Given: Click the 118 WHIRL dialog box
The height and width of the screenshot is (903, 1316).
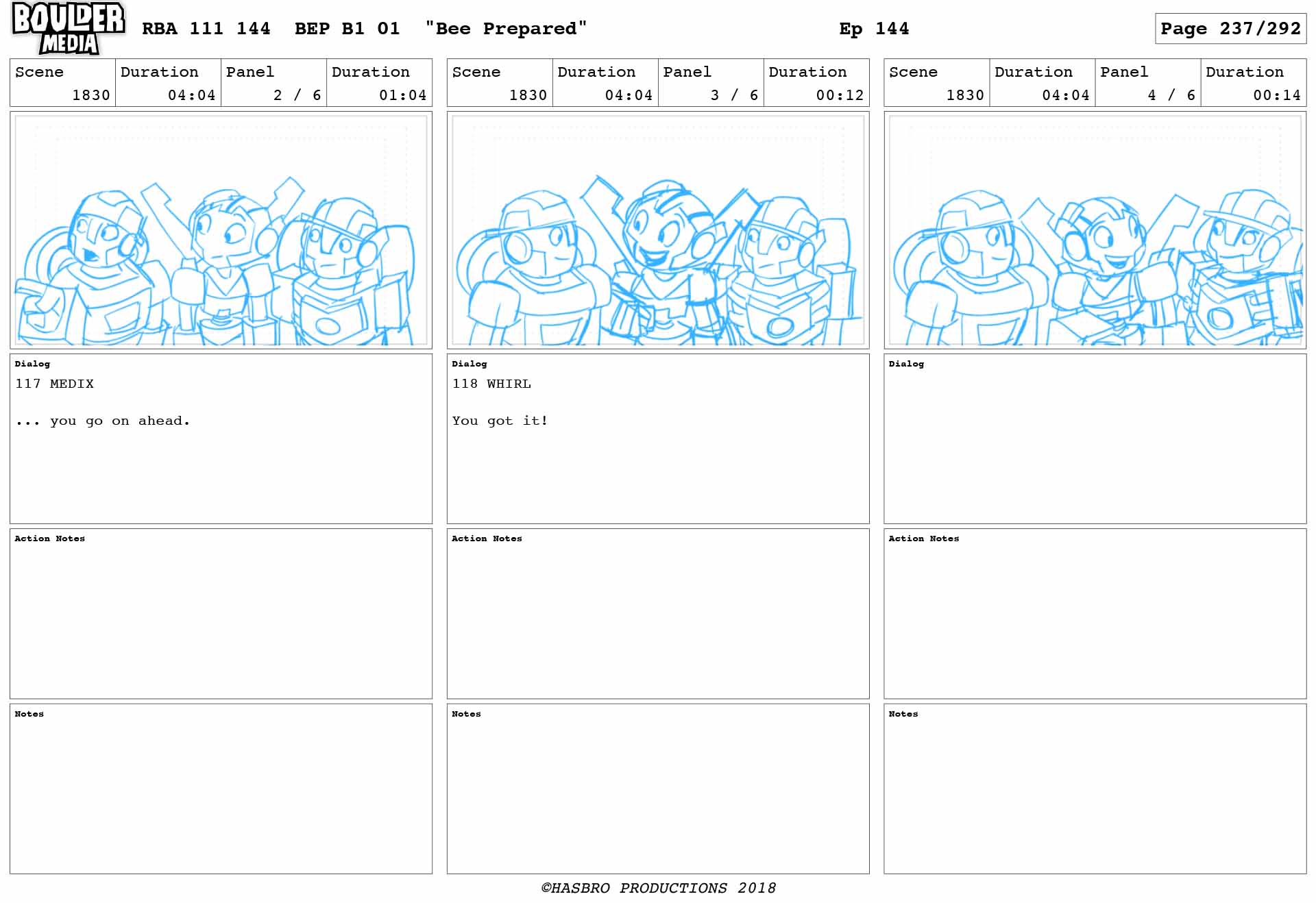Looking at the screenshot, I should pos(658,438).
